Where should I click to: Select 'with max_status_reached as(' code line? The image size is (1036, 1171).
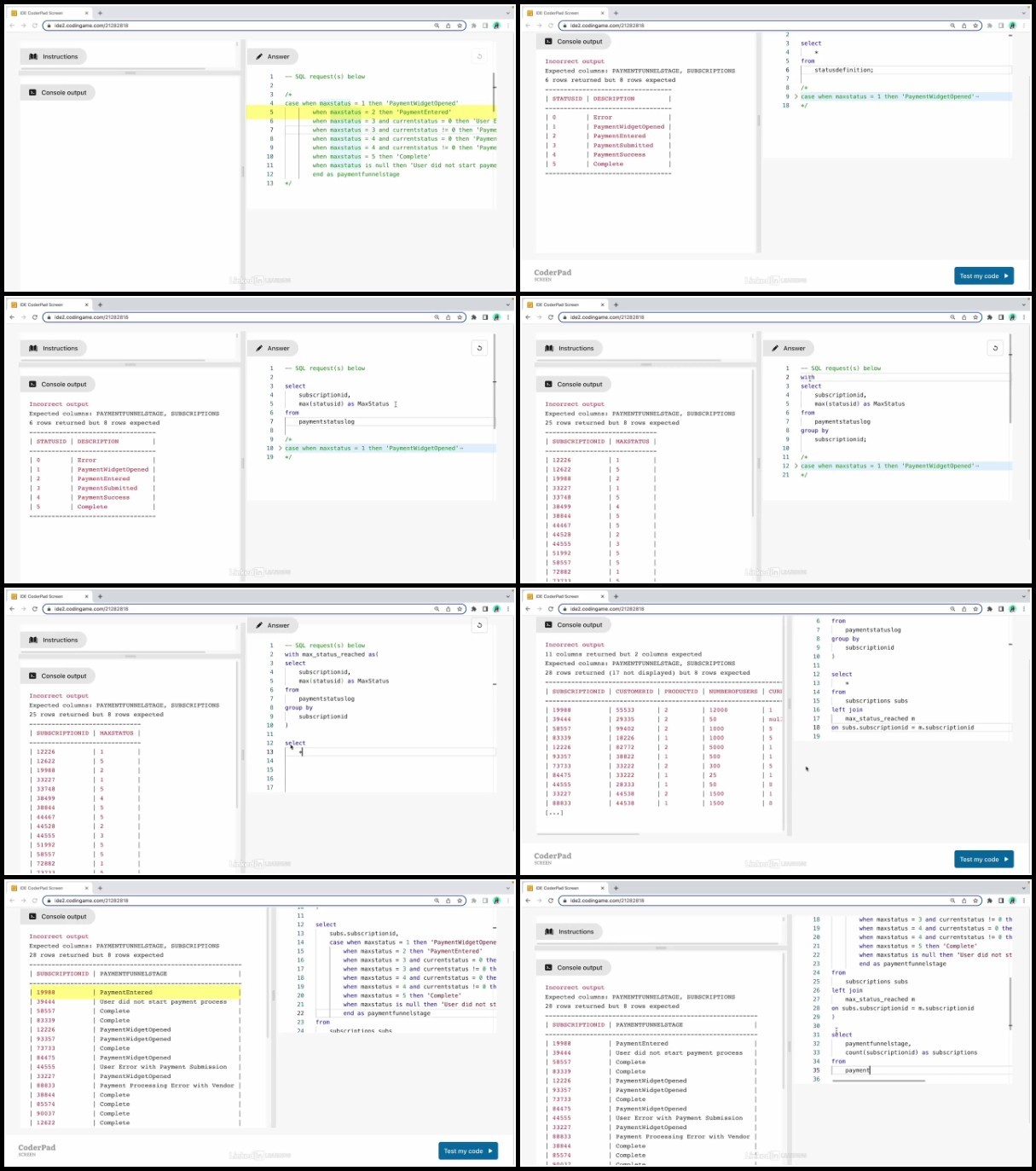point(332,654)
